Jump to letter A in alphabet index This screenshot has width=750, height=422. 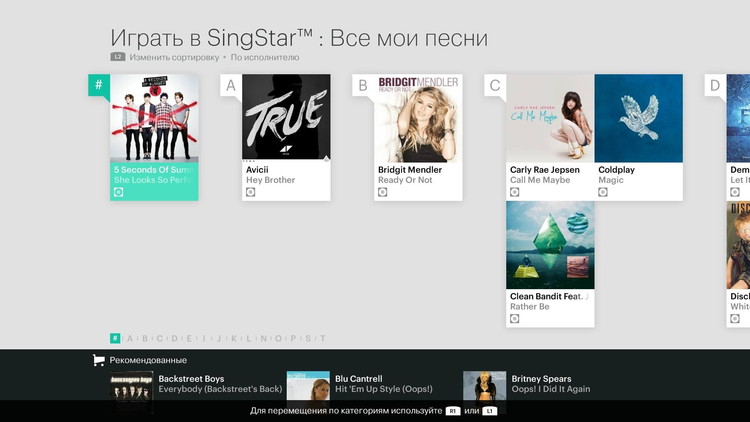point(130,339)
